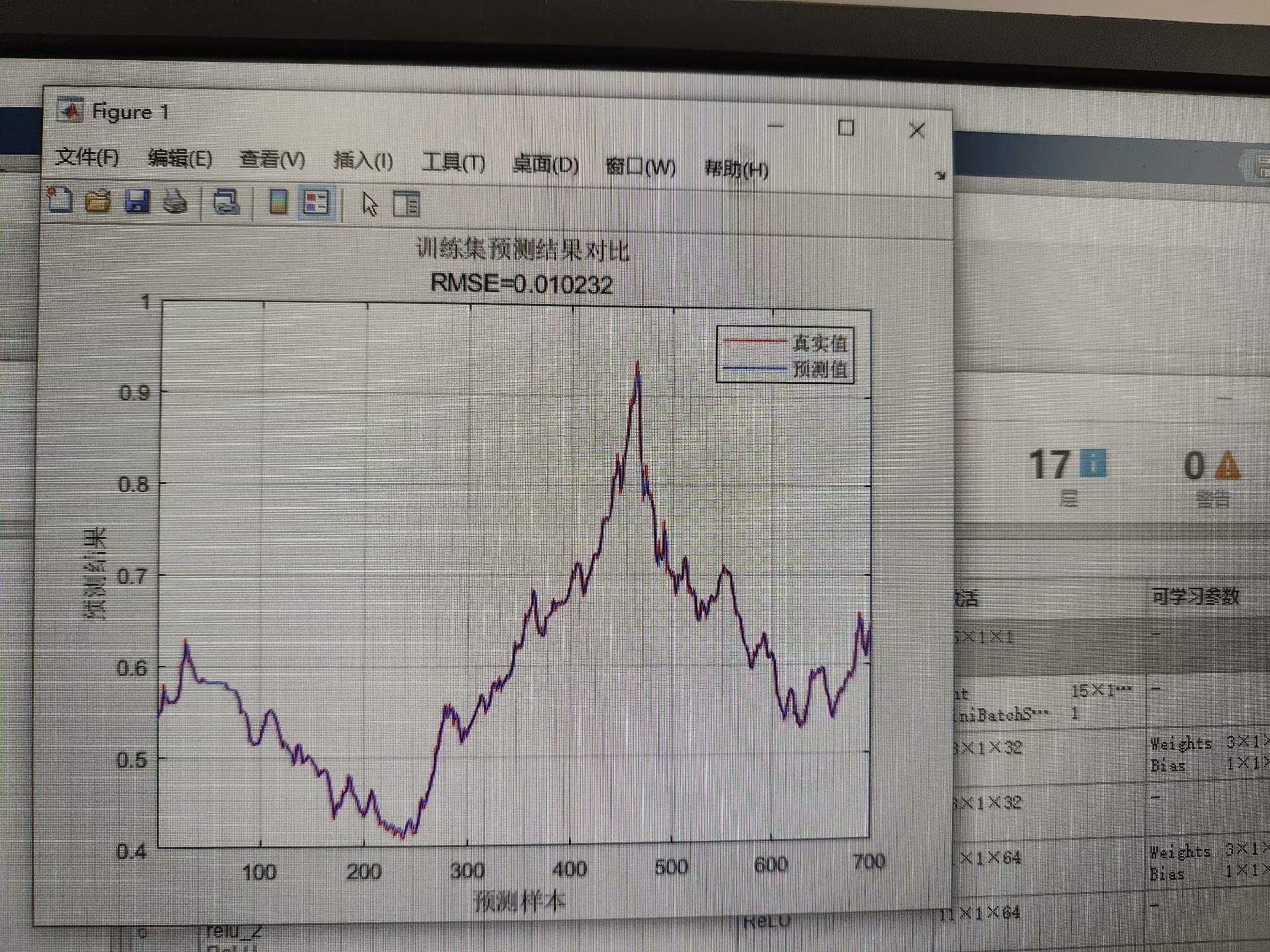Click the toolbar dock arrow at top right
Screen dimensions: 1270x952
pos(940,176)
